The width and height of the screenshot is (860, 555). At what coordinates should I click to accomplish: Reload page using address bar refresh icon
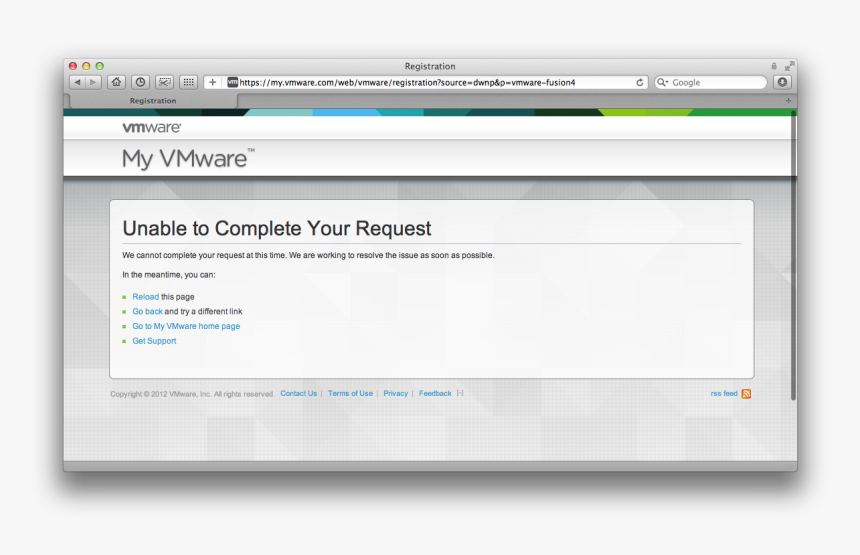point(640,82)
